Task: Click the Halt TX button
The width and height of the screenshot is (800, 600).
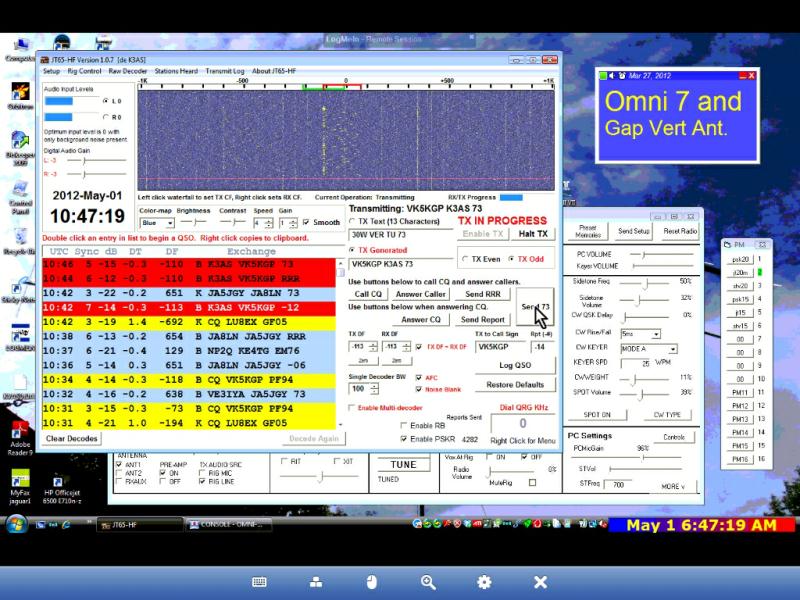Action: click(x=533, y=234)
